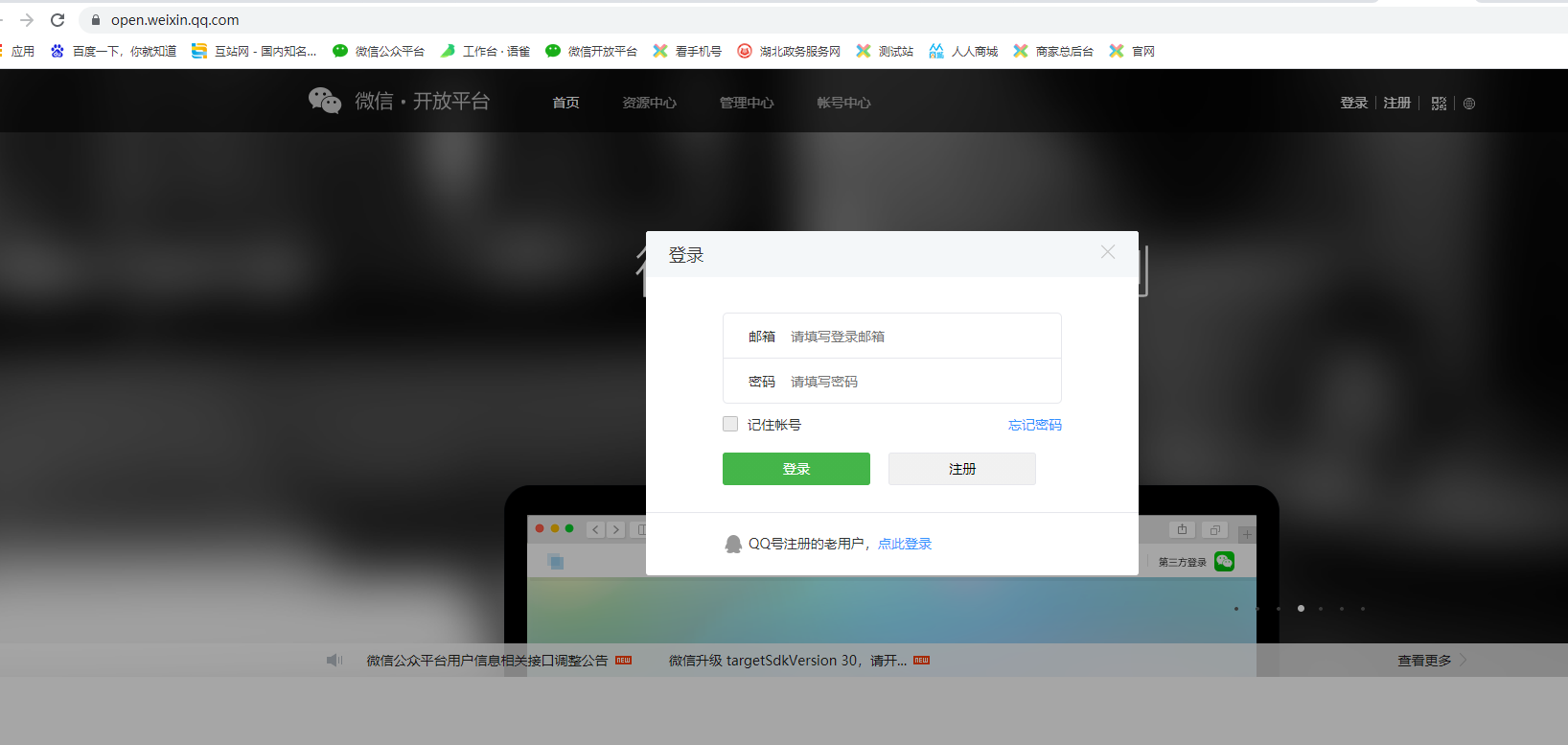The image size is (1568, 745).
Task: Click the green WeChat icon near 第三方登录
Action: (x=1224, y=561)
